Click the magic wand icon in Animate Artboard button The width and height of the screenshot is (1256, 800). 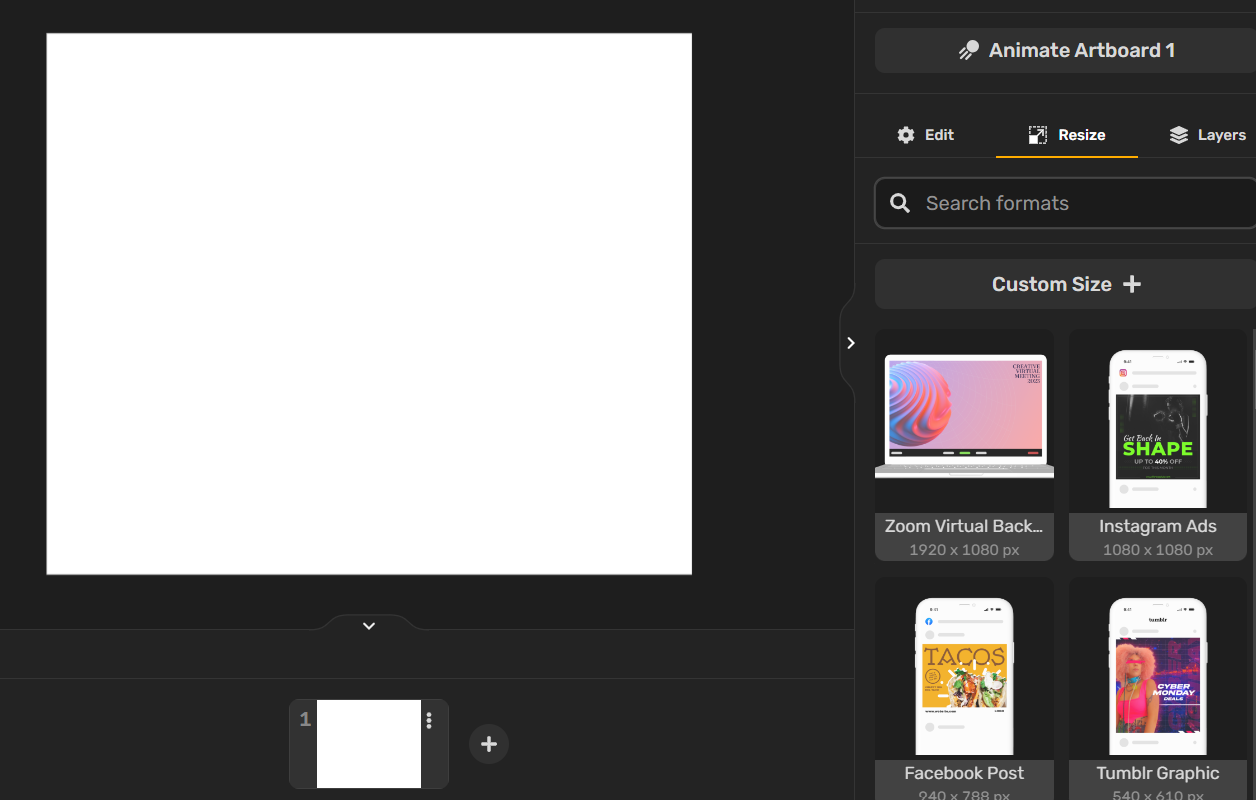coord(968,49)
